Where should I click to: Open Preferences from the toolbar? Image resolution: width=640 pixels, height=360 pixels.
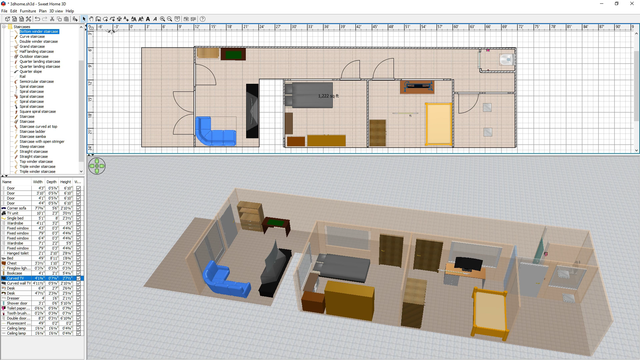[x=28, y=19]
